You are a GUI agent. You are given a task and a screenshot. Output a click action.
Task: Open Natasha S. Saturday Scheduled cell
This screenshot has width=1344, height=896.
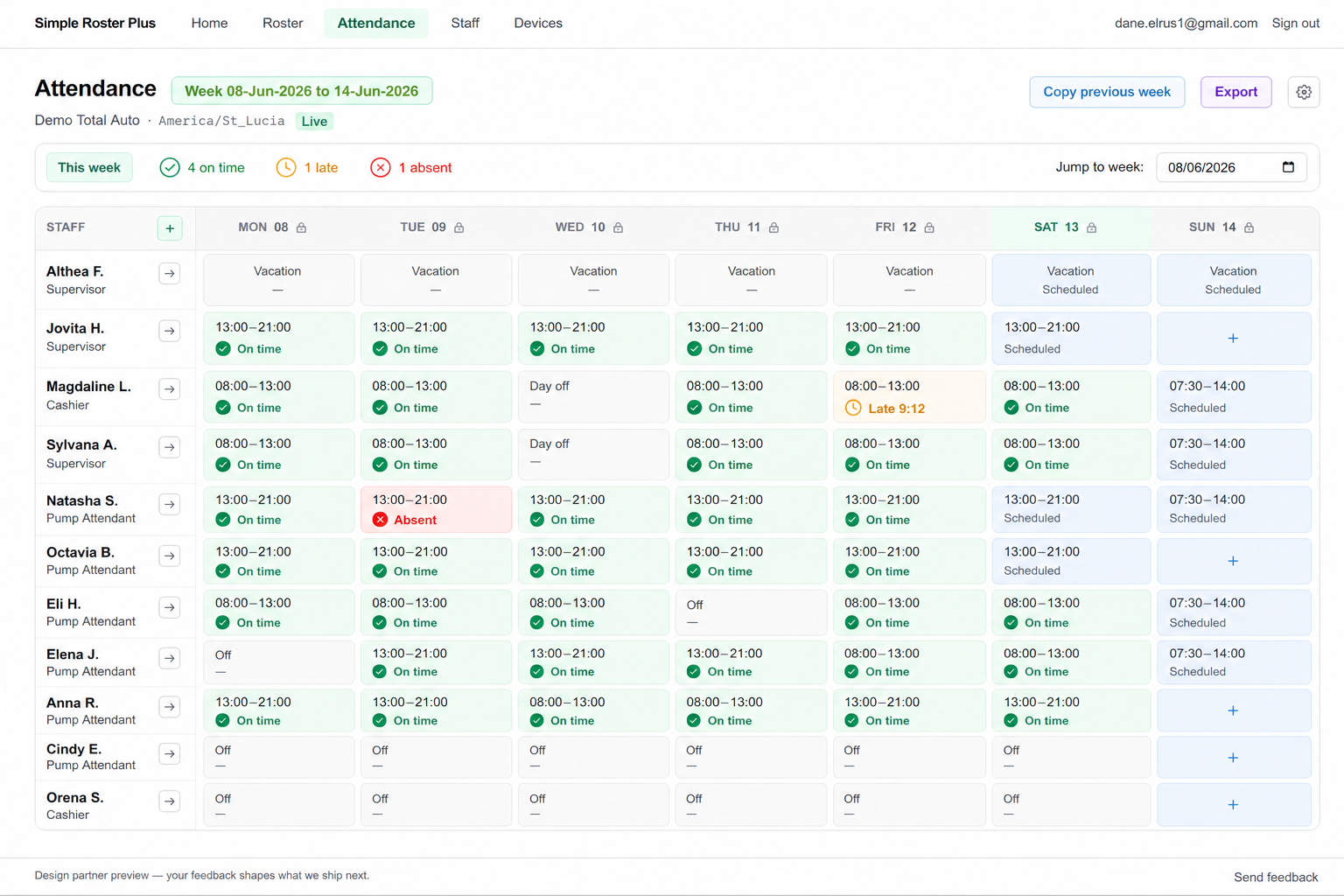[1071, 509]
